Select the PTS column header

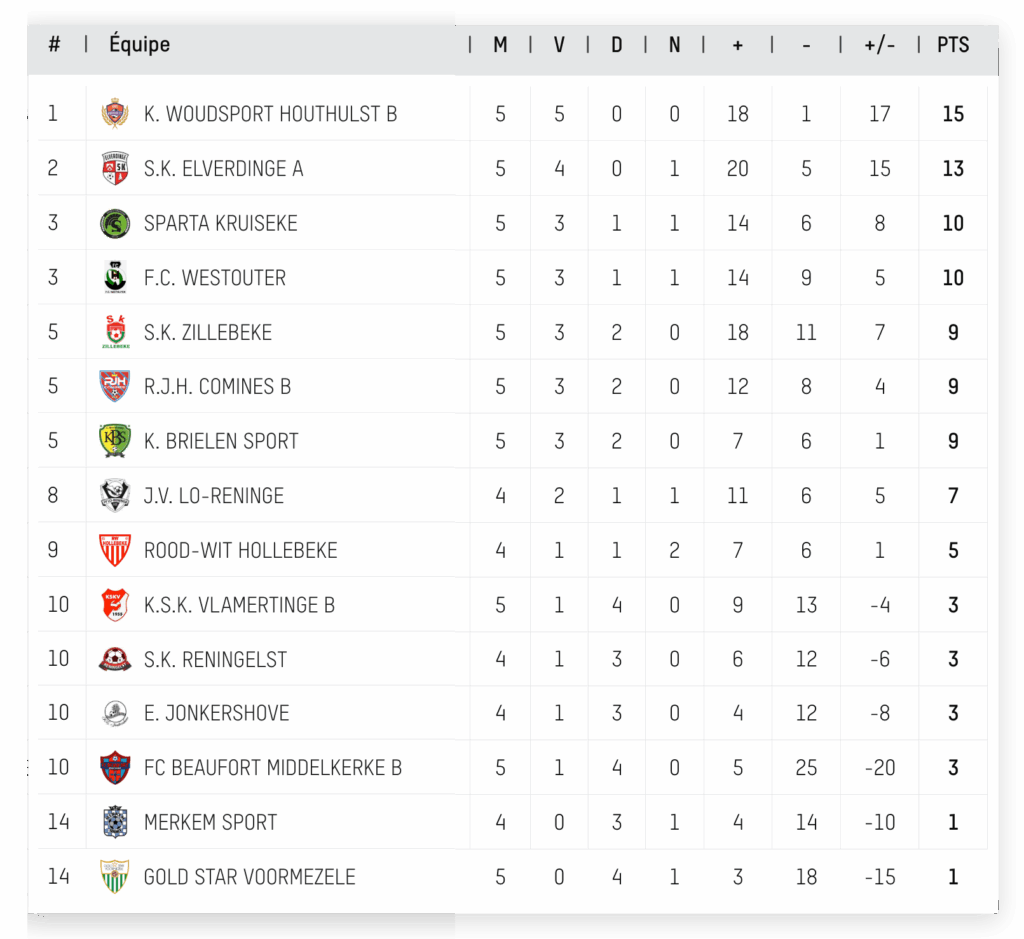953,44
